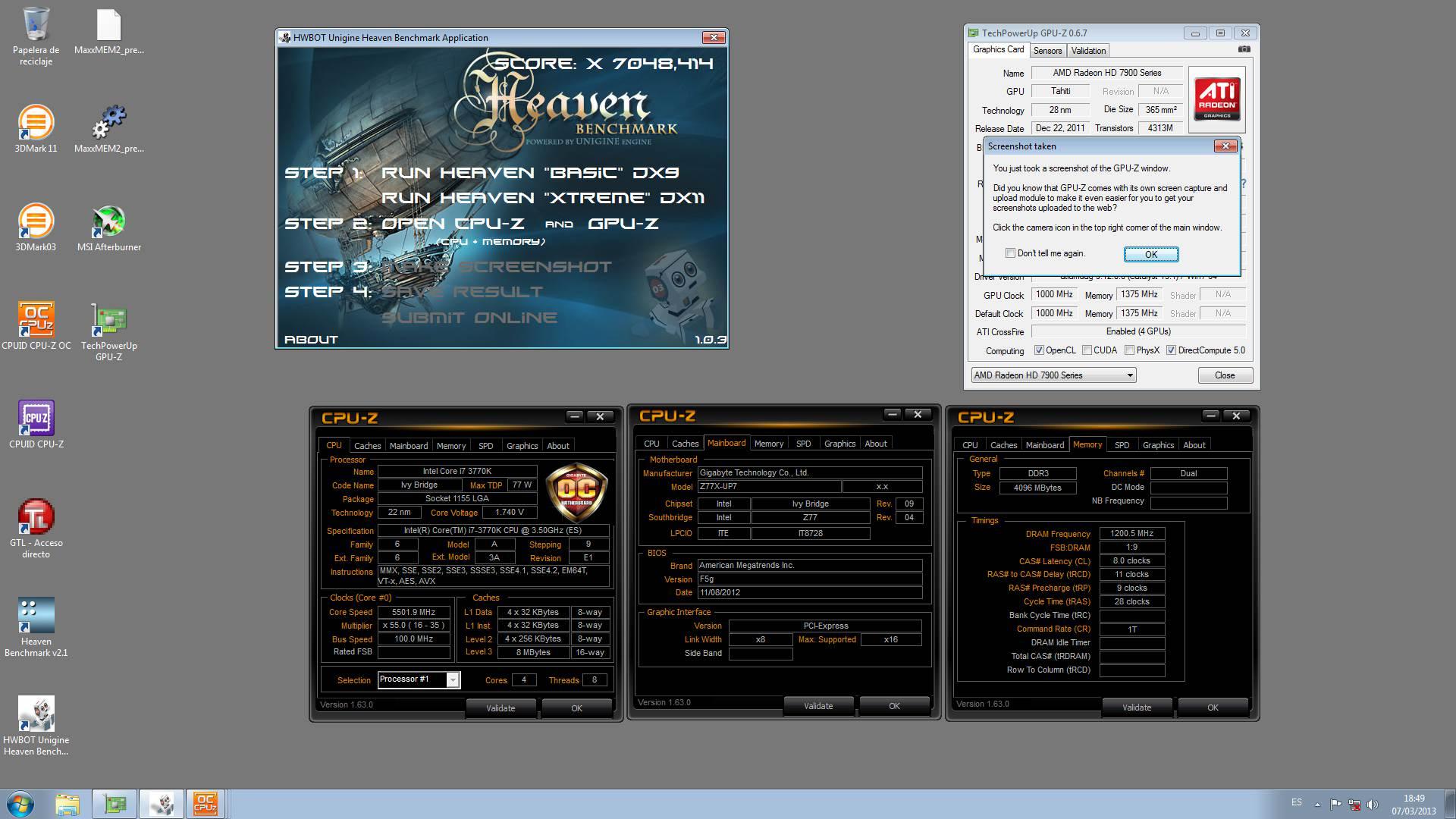This screenshot has height=819, width=1456.
Task: Show hidden tray icons arrow
Action: 1317,804
